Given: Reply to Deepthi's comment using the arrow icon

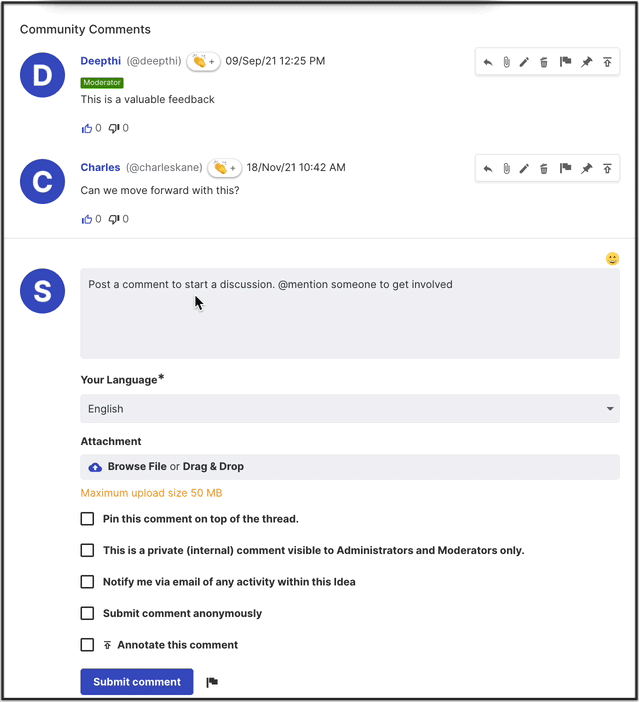Looking at the screenshot, I should point(488,62).
